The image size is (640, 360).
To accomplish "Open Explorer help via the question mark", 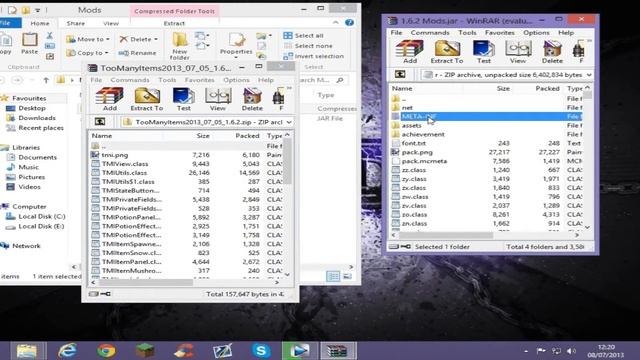I will coord(349,22).
